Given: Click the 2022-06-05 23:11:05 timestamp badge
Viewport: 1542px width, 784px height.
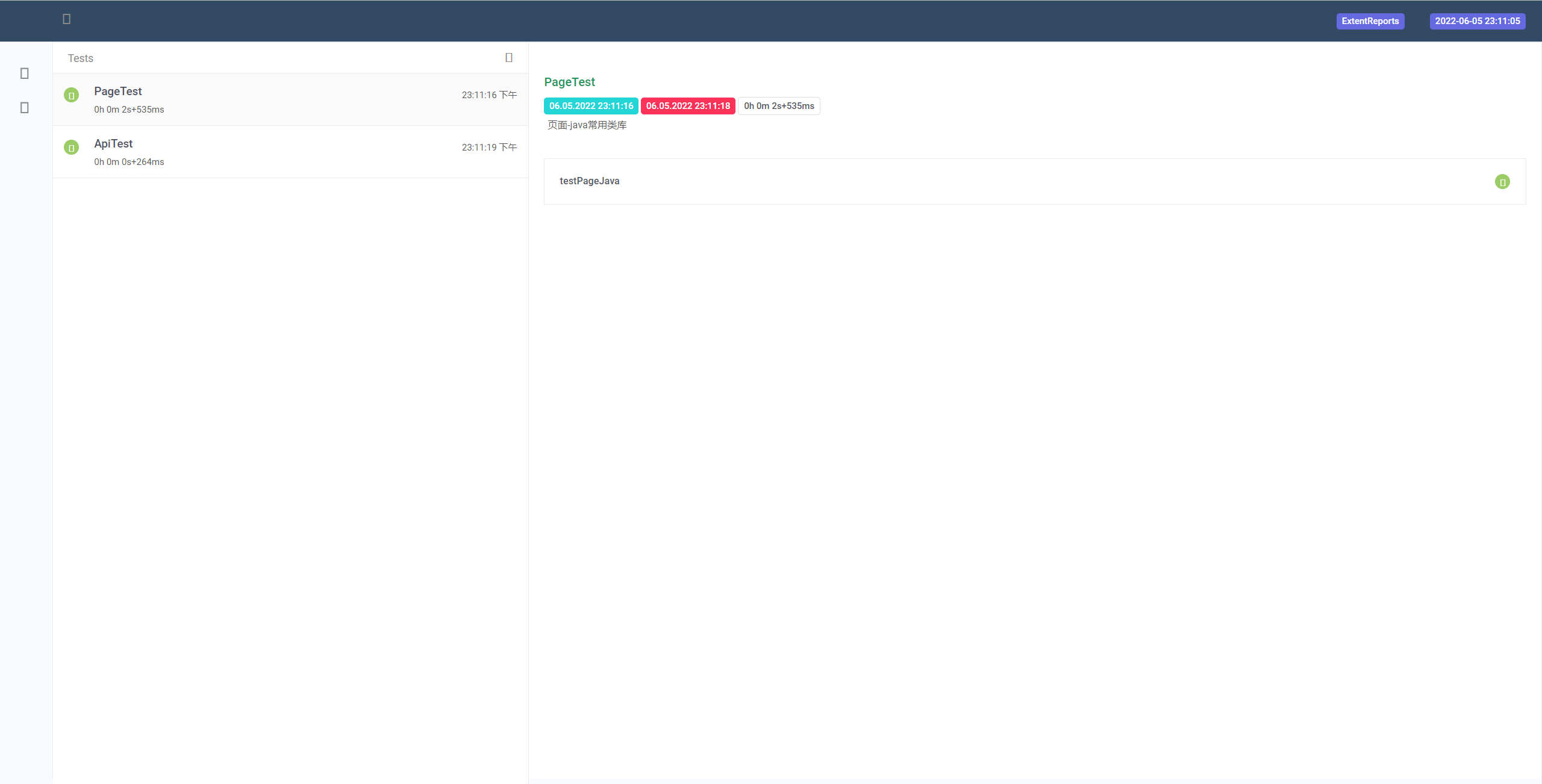Looking at the screenshot, I should point(1478,21).
